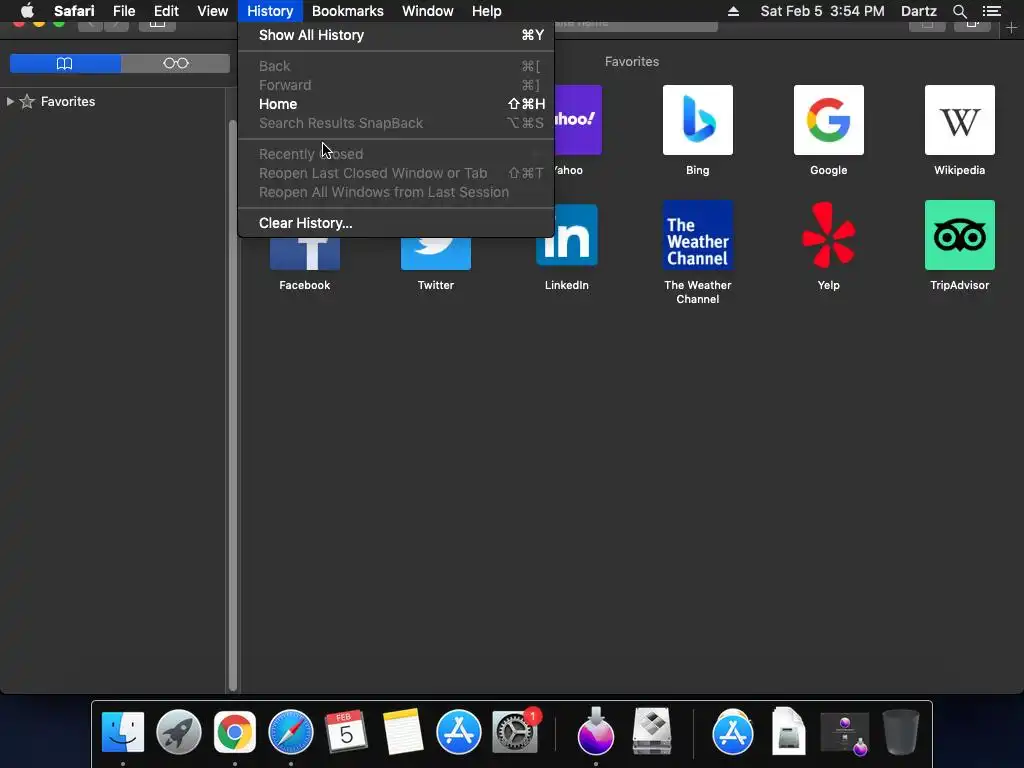Open The Weather Channel favorite

click(x=697, y=235)
